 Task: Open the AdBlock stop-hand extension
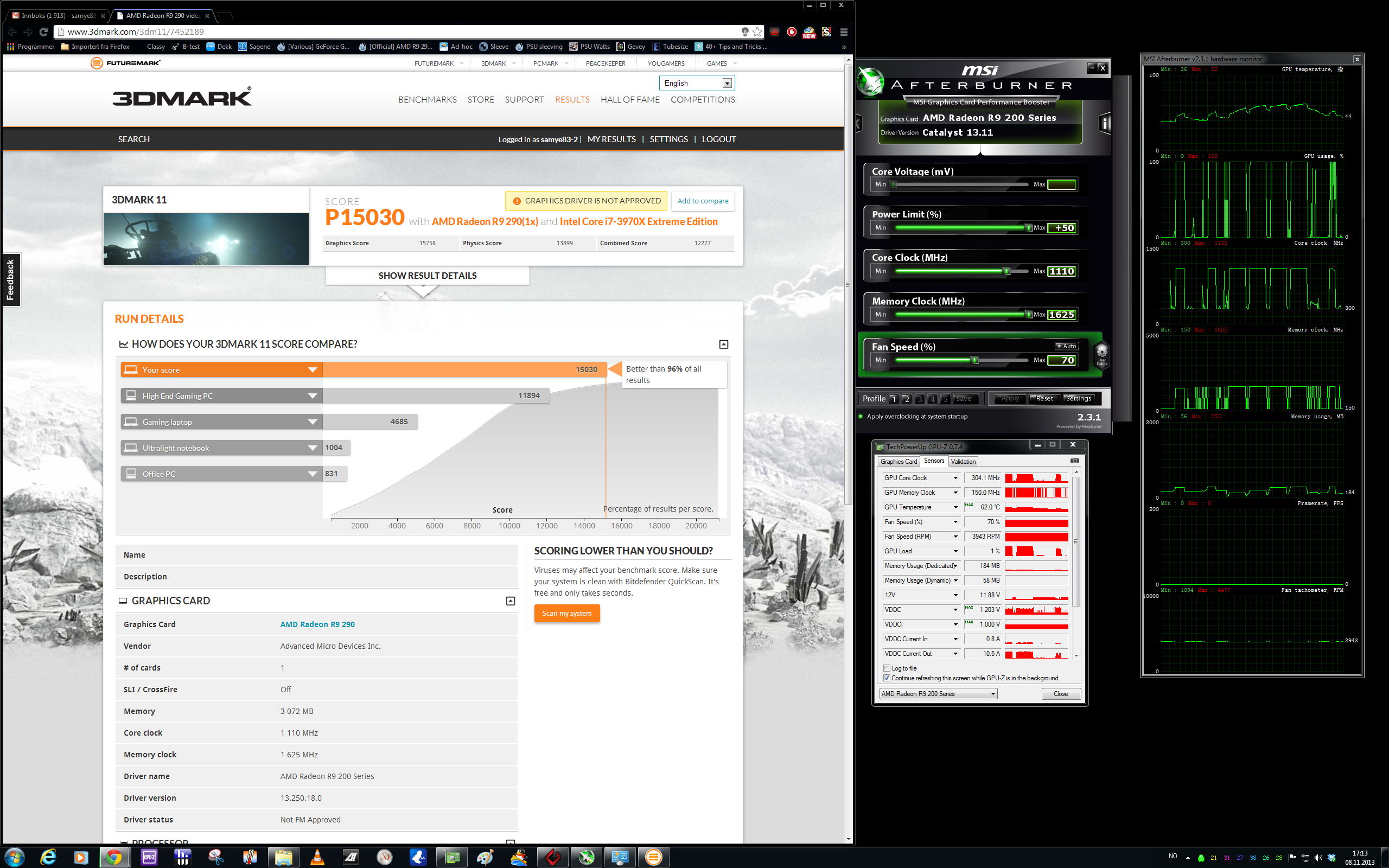click(792, 32)
